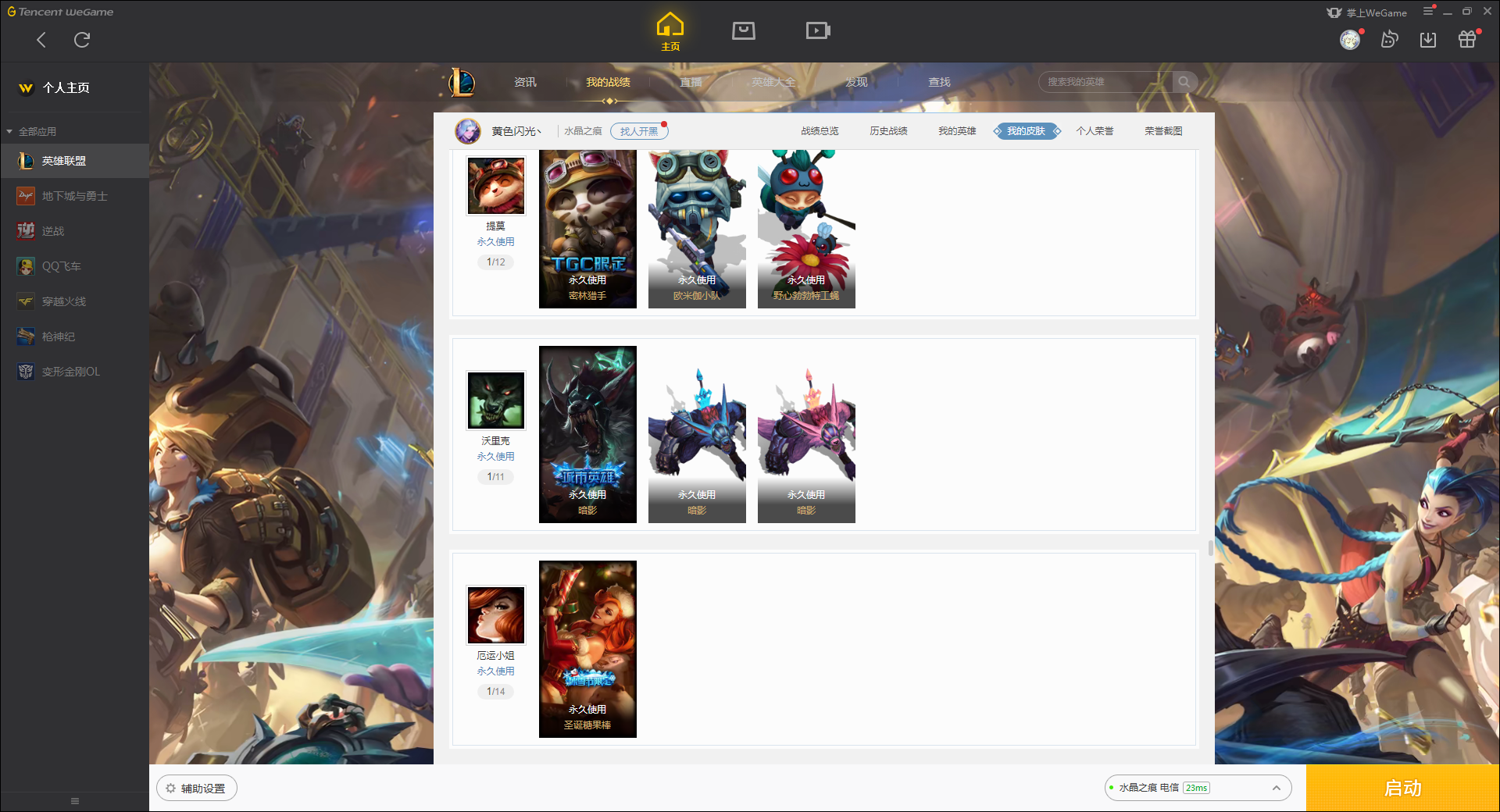Click the 掌上WeGame phone icon
The image size is (1500, 812).
click(x=1334, y=12)
